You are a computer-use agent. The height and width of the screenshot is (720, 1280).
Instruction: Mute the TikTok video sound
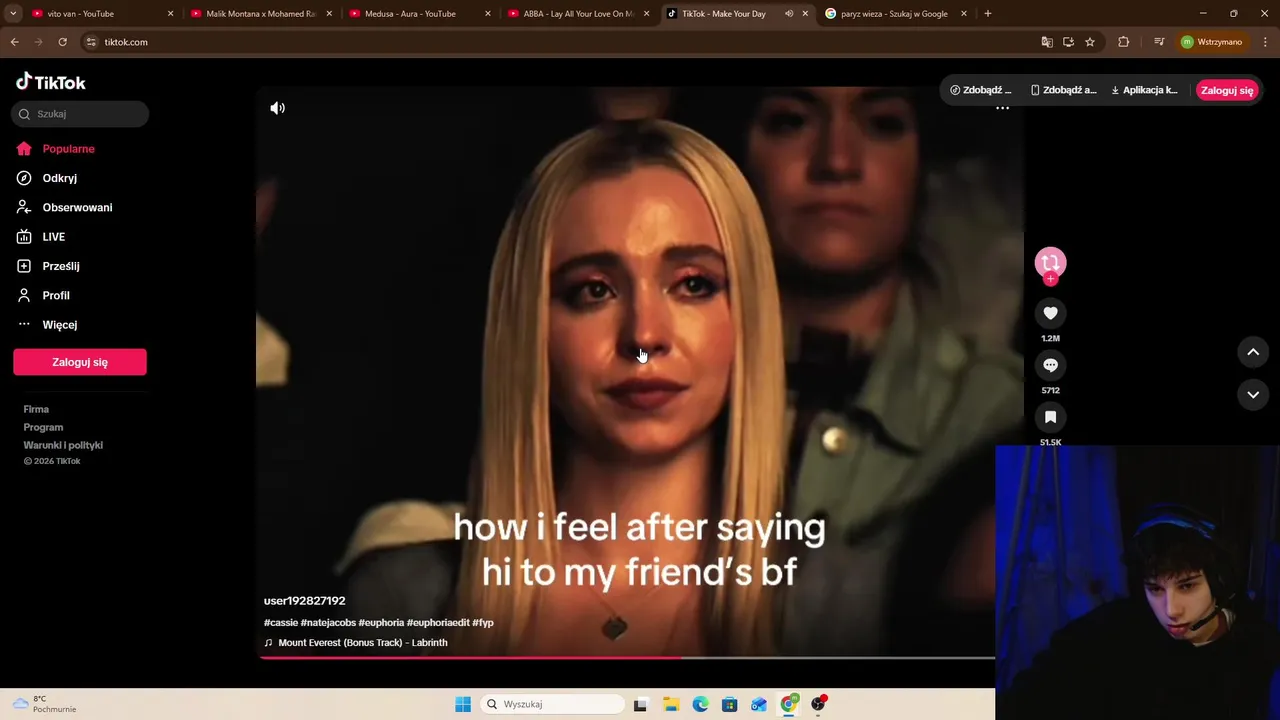pyautogui.click(x=277, y=108)
